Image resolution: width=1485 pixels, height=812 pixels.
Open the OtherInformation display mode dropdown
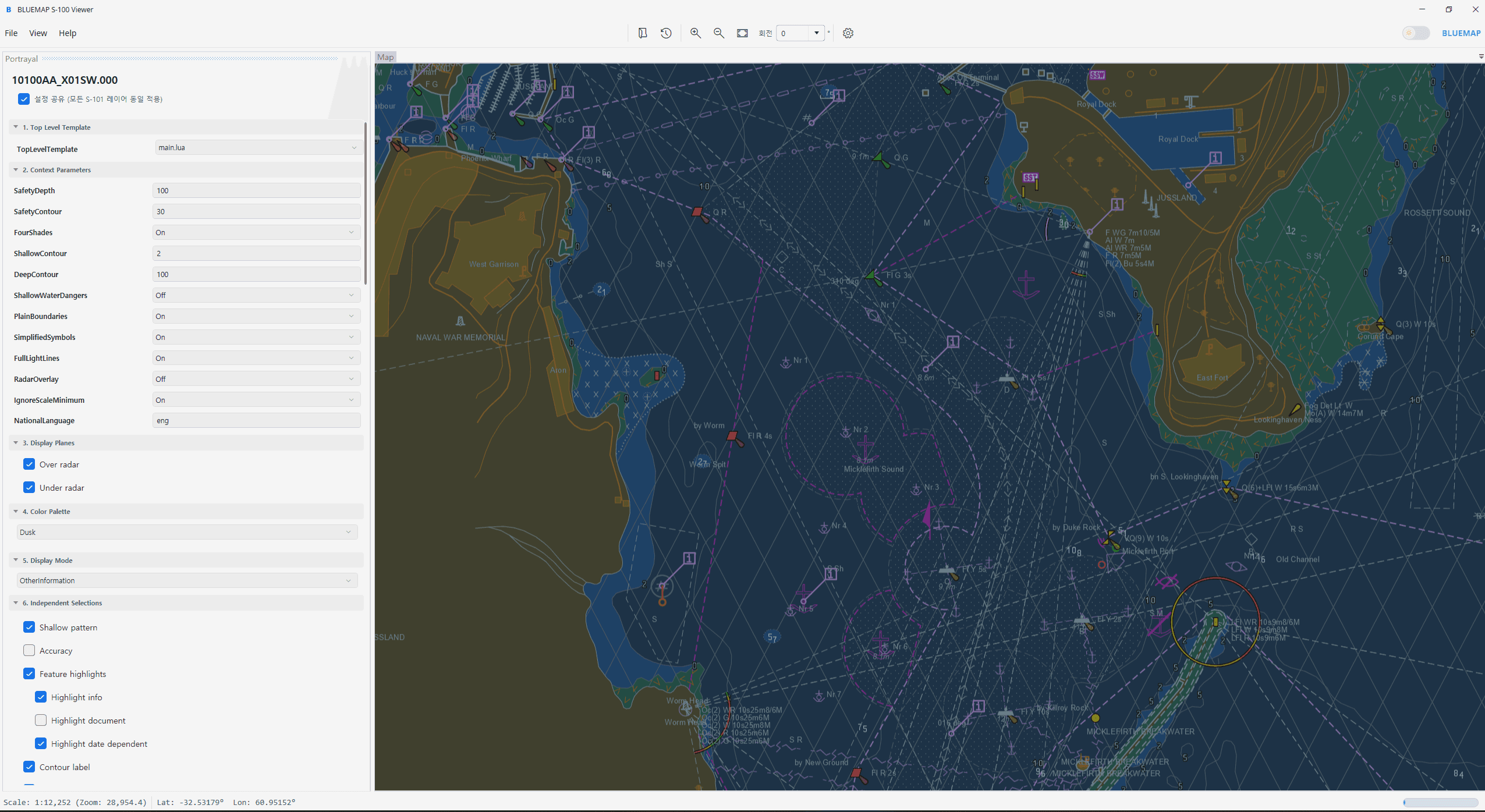tap(187, 580)
